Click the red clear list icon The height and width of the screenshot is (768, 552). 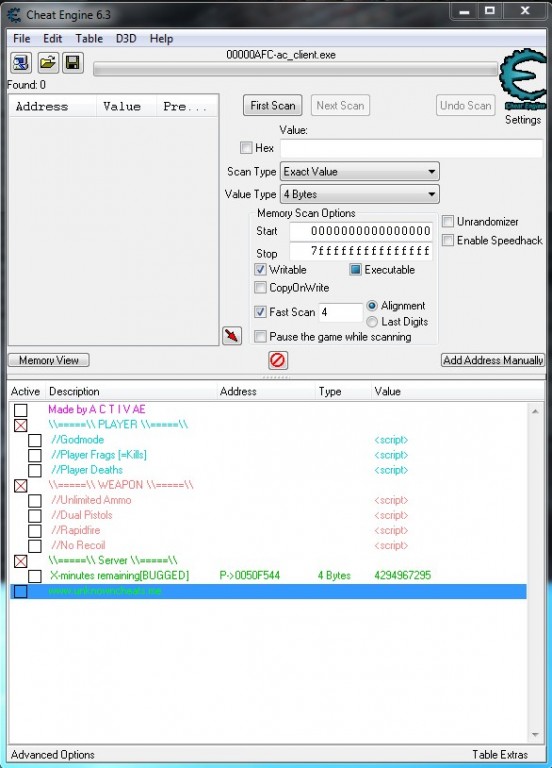278,360
